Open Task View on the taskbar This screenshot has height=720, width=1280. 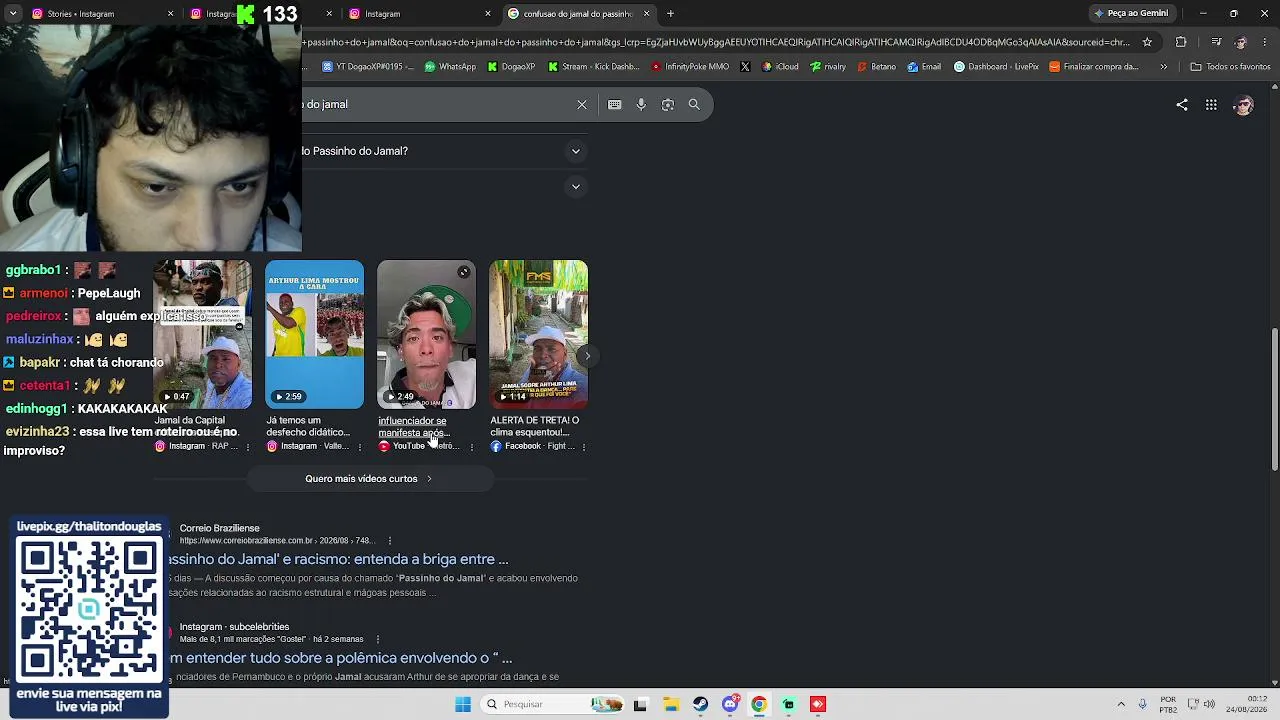(x=640, y=704)
